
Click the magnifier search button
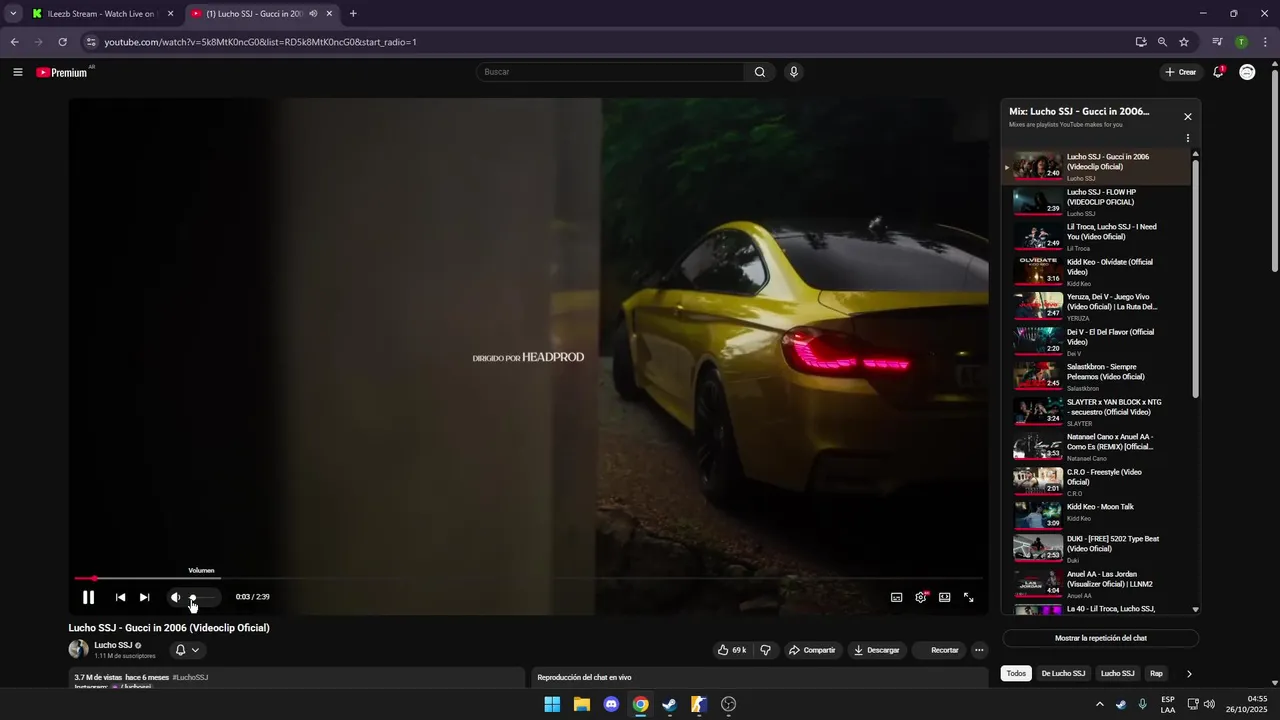(x=760, y=72)
